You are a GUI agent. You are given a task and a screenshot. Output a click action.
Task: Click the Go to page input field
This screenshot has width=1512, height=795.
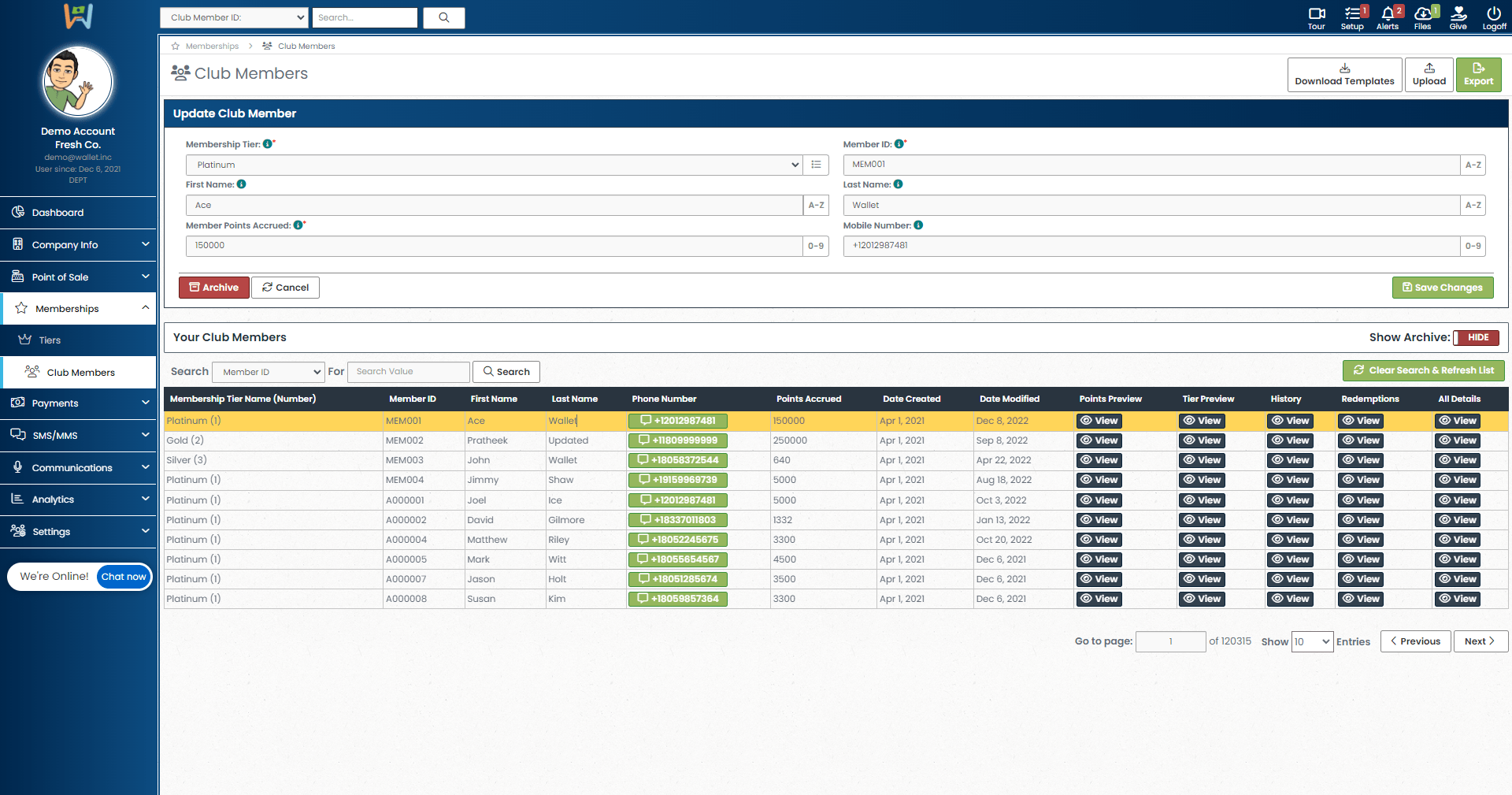1170,642
